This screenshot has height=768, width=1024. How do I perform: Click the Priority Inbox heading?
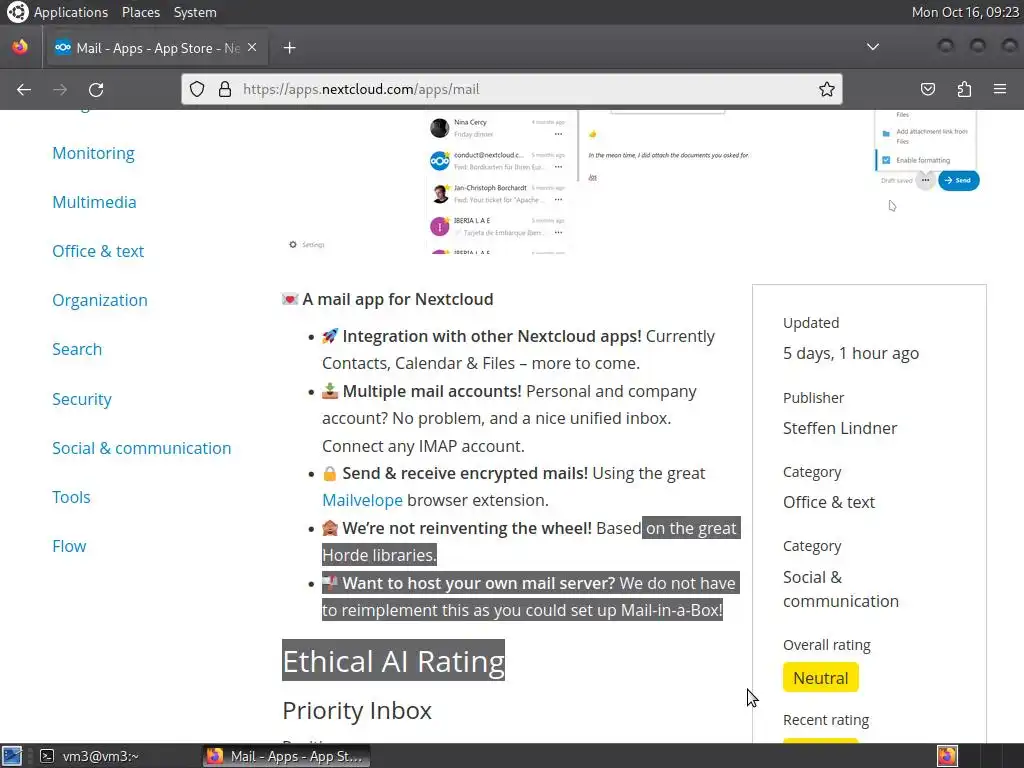pyautogui.click(x=357, y=711)
